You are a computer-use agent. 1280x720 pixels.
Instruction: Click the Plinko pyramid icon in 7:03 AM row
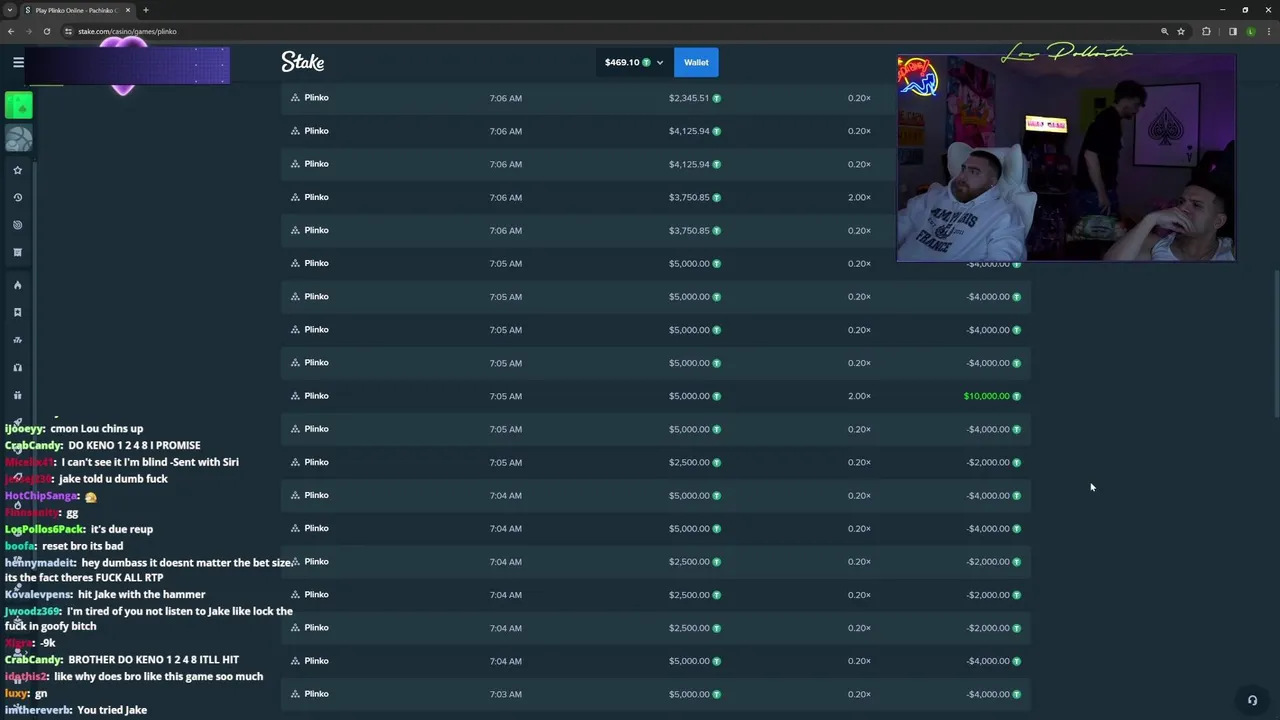click(x=295, y=694)
